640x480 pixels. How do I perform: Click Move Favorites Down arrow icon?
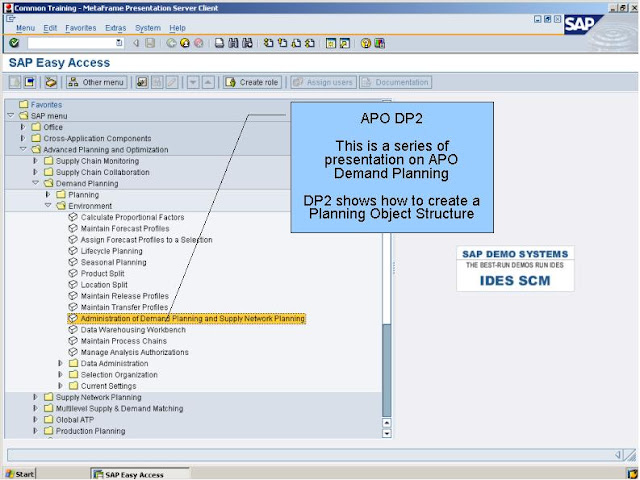pyautogui.click(x=193, y=82)
